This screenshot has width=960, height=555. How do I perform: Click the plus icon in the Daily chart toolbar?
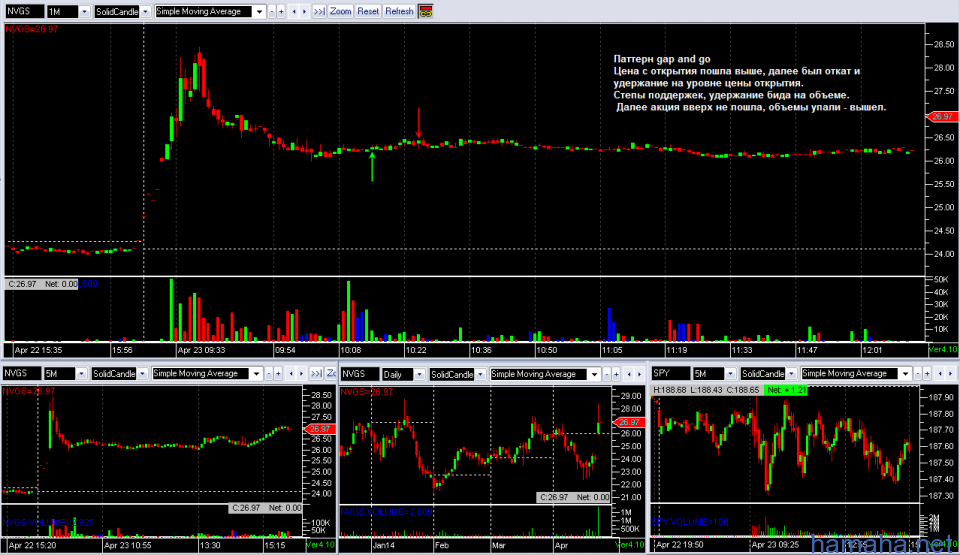tap(616, 374)
